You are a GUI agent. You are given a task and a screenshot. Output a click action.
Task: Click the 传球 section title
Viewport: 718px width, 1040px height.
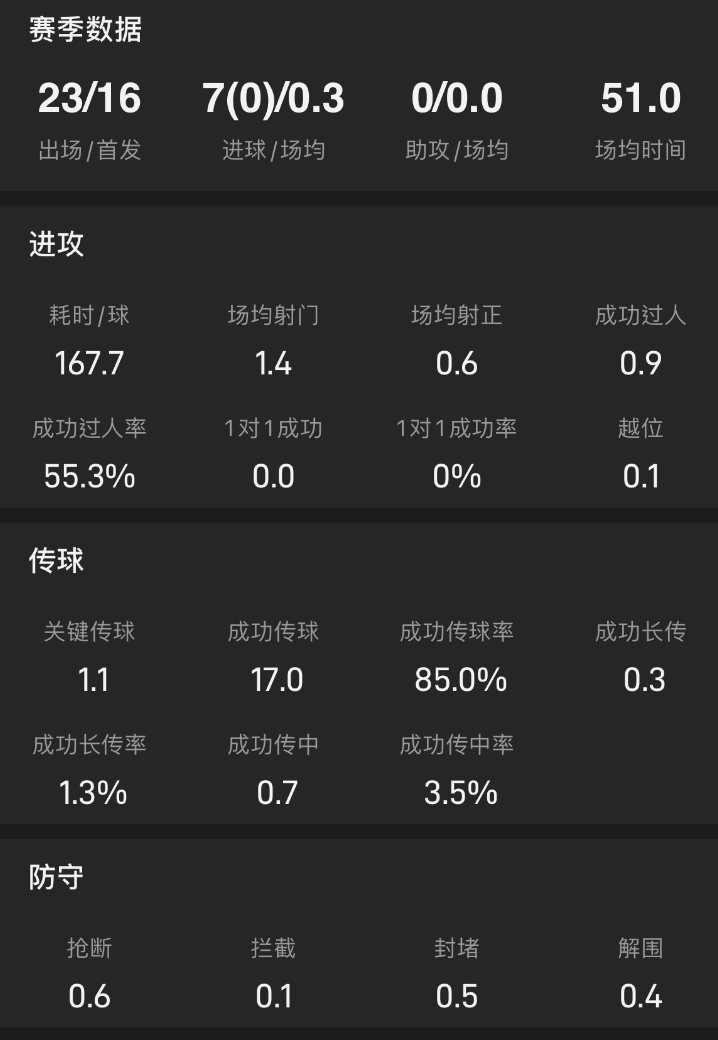pyautogui.click(x=56, y=561)
